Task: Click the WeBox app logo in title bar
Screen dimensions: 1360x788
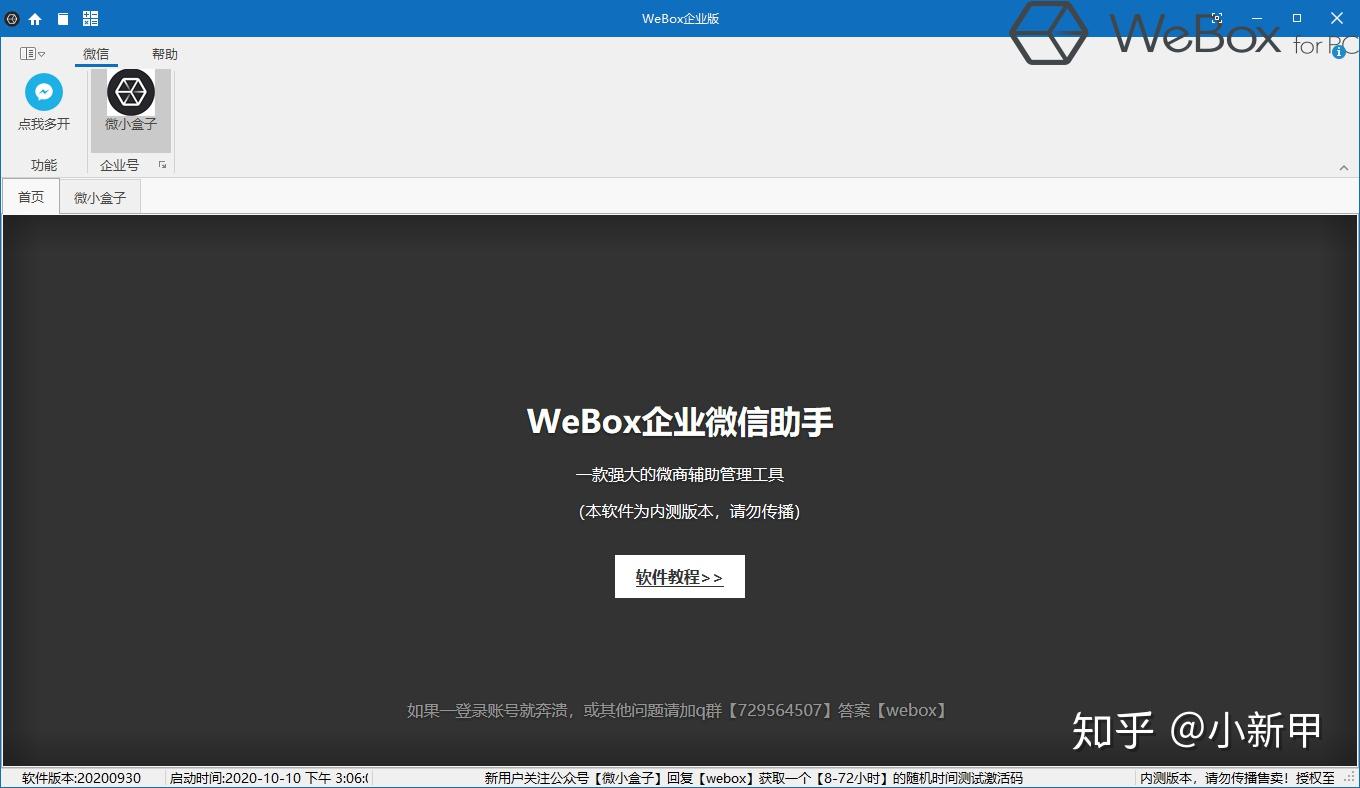Action: pos(12,18)
